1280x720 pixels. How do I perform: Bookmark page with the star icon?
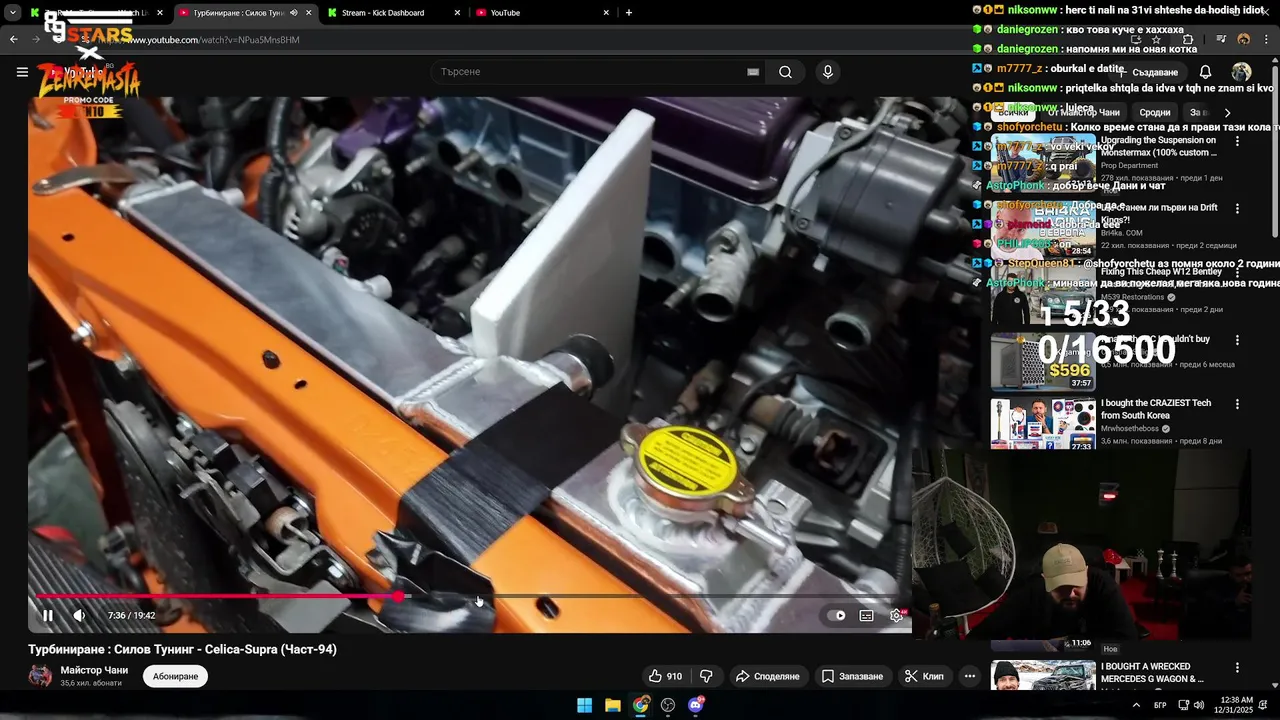click(x=1156, y=40)
